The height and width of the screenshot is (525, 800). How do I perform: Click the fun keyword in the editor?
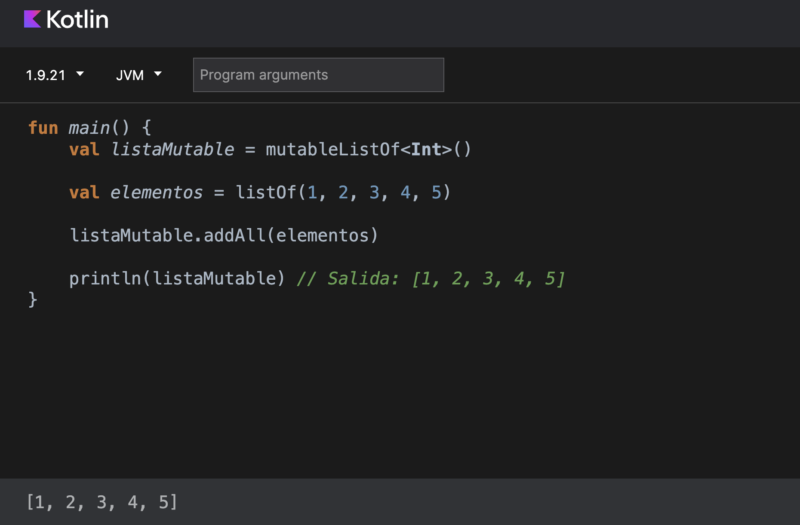43,128
